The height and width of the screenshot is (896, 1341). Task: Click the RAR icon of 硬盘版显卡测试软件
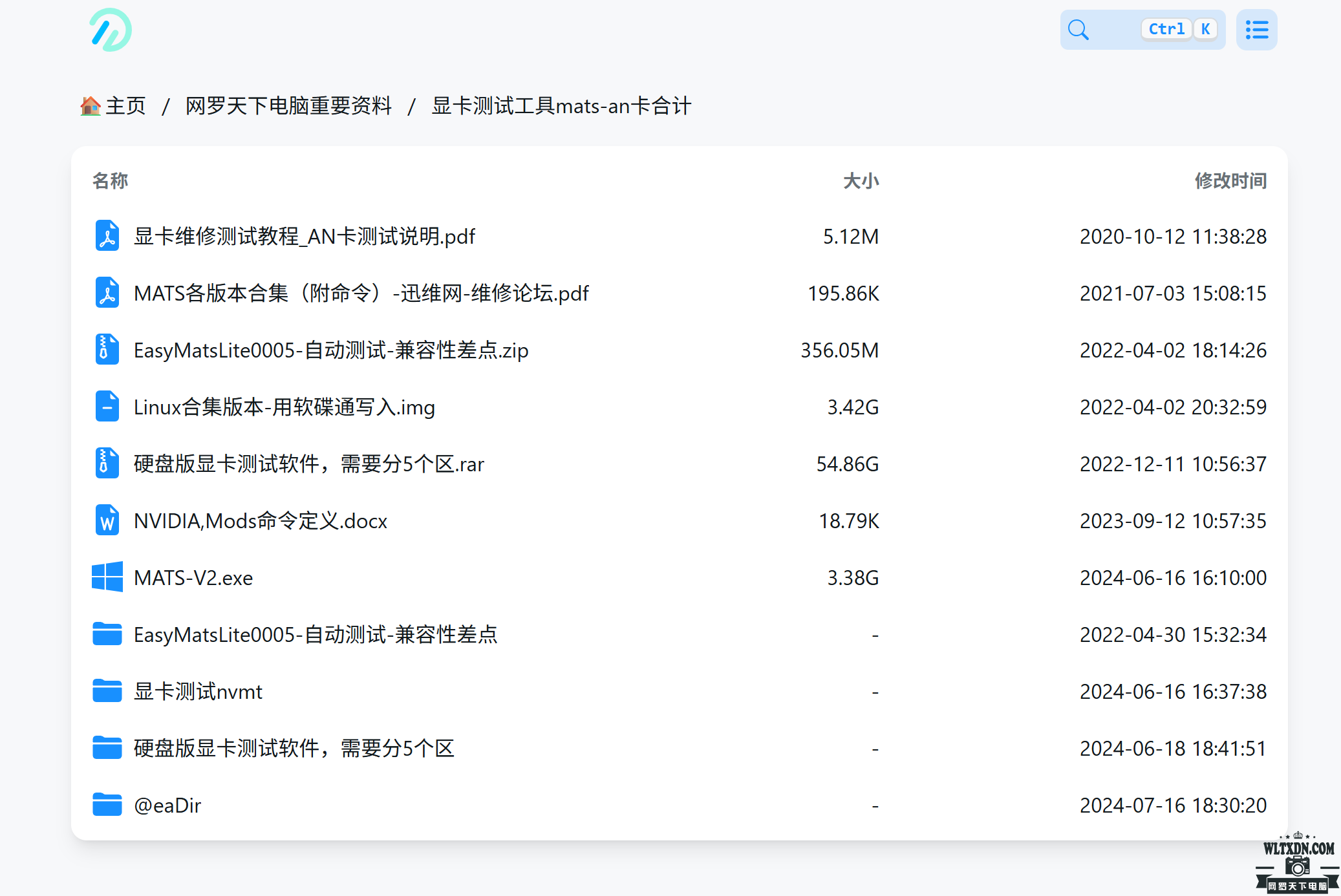(107, 464)
